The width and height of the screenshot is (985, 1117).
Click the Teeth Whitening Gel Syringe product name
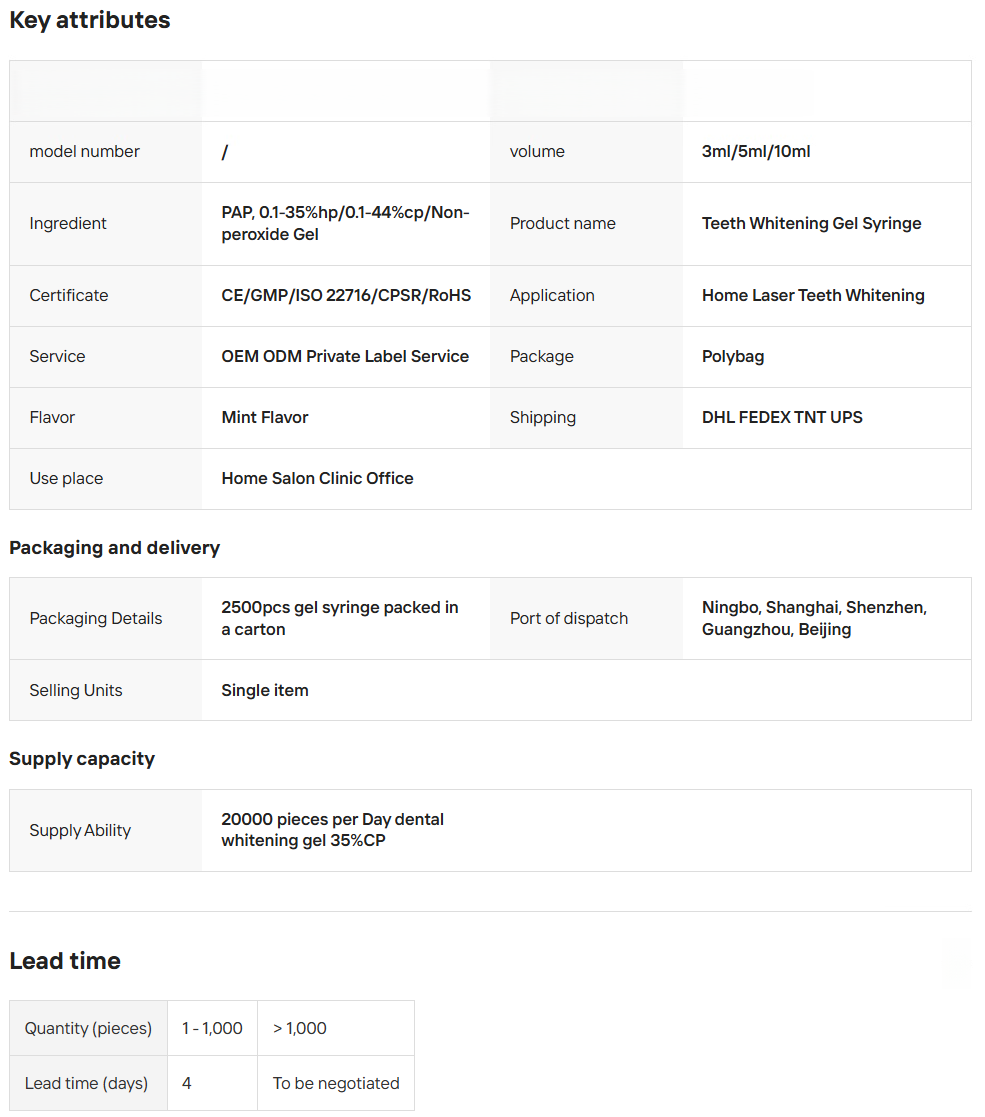point(811,223)
